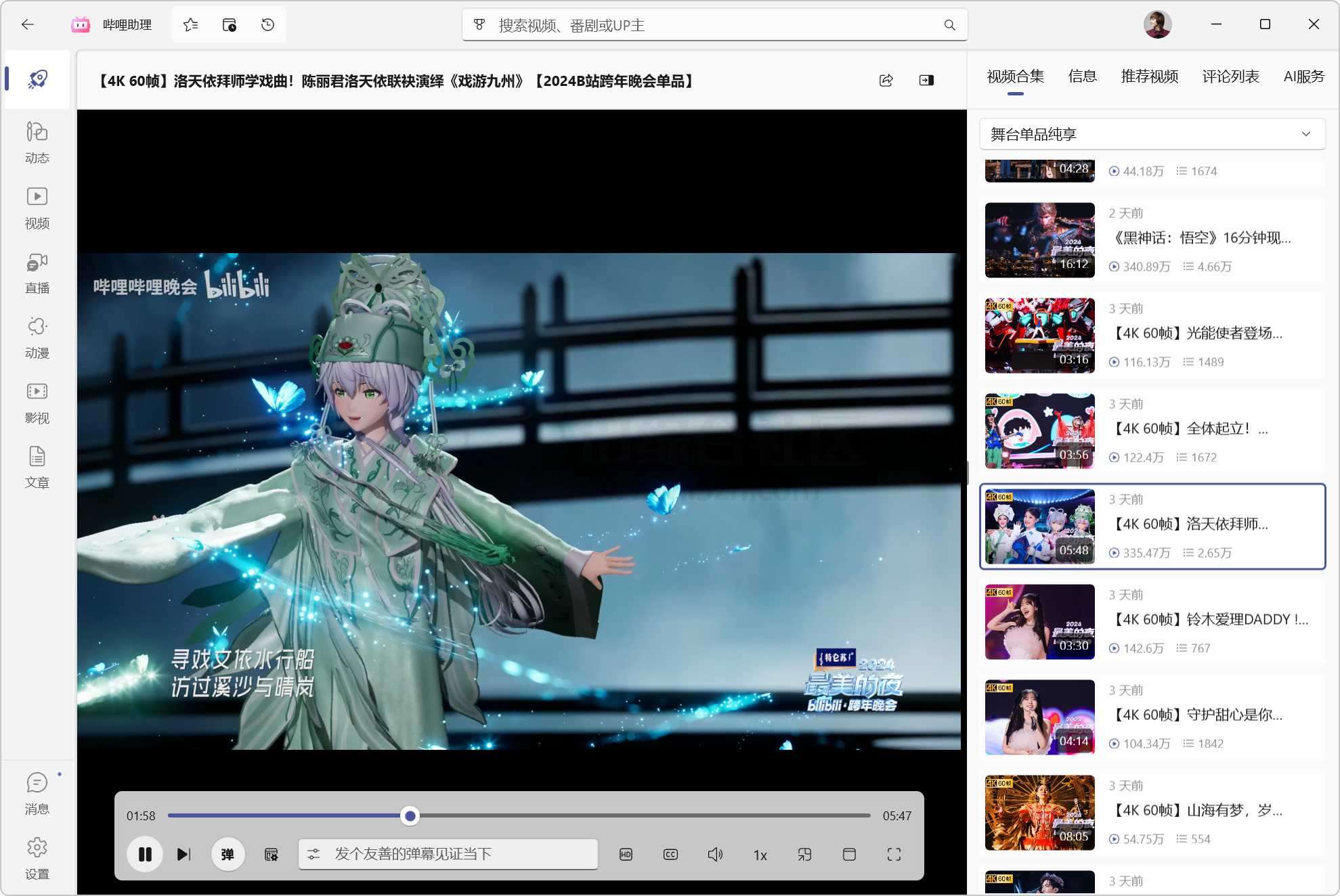Open user avatar profile
1340x896 pixels.
(1157, 24)
